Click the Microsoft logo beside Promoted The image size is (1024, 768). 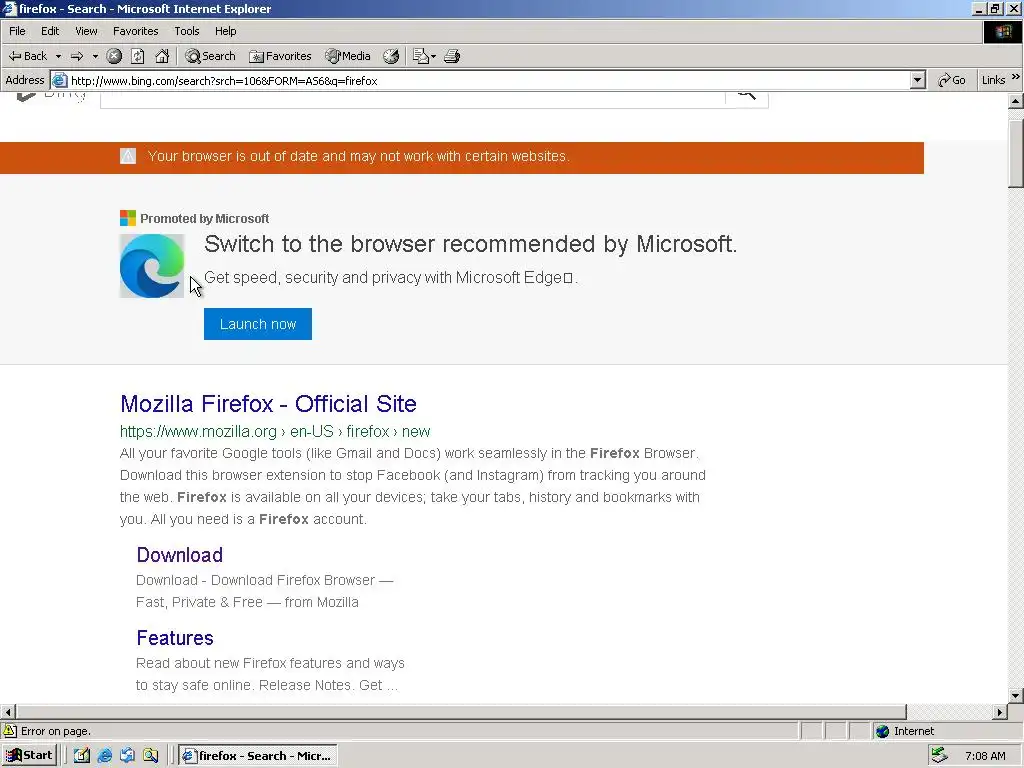click(127, 217)
